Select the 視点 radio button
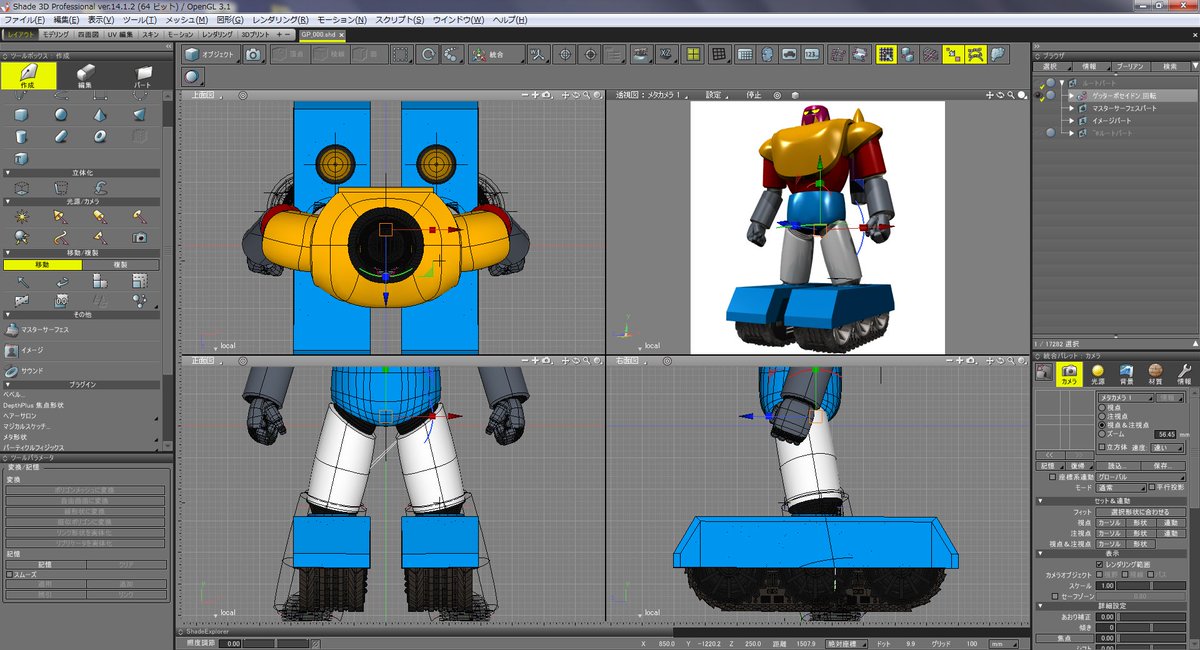1200x650 pixels. coord(1102,408)
